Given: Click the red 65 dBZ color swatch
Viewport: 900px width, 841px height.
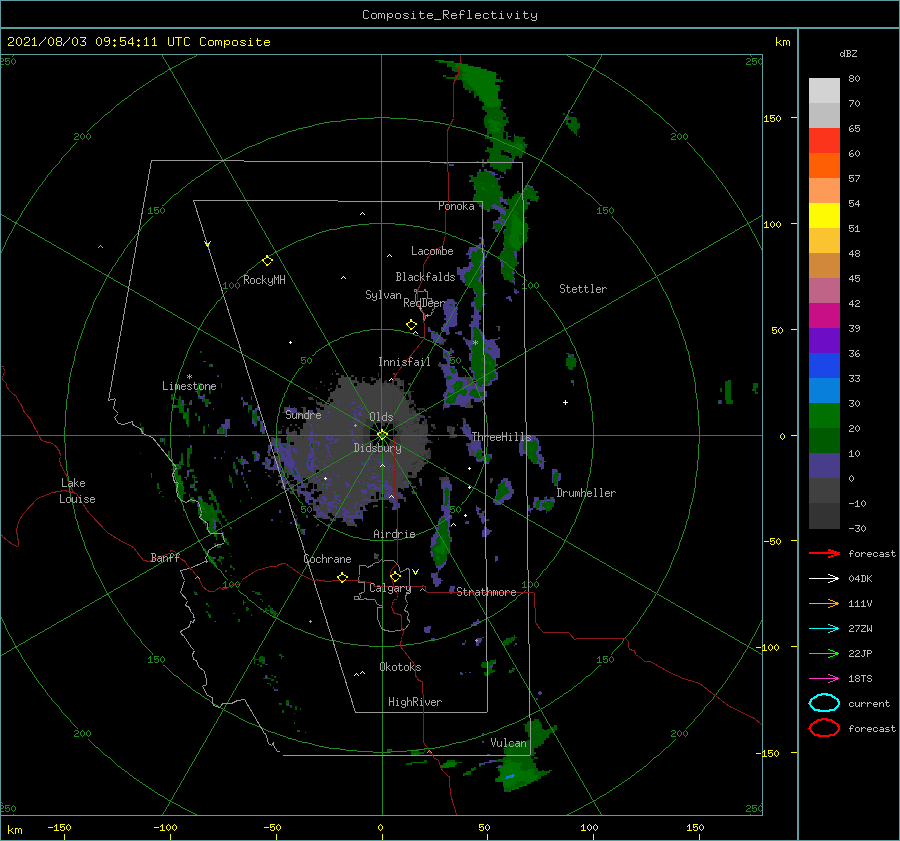Looking at the screenshot, I should (824, 141).
